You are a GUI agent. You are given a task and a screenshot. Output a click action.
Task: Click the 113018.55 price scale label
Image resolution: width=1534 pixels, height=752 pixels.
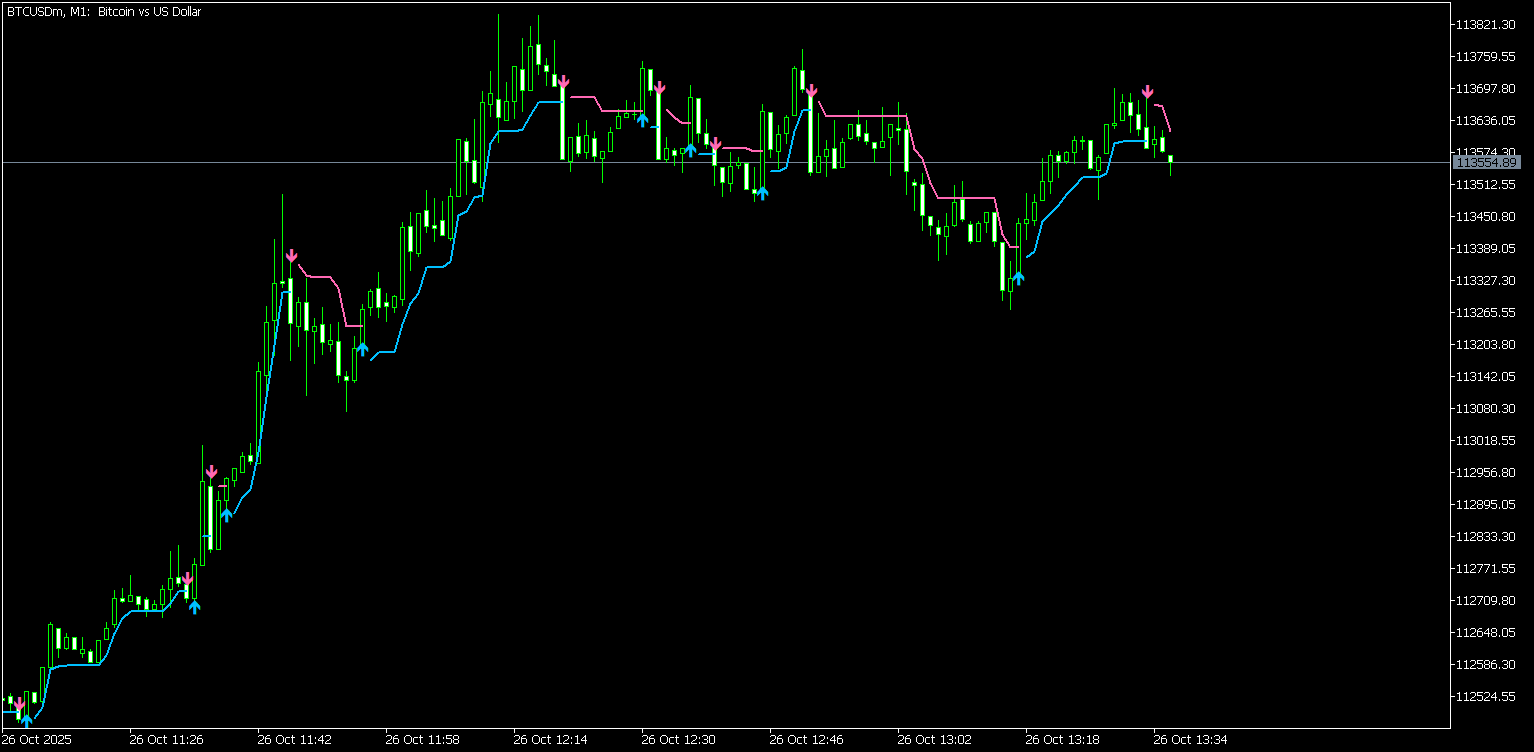tap(1487, 440)
